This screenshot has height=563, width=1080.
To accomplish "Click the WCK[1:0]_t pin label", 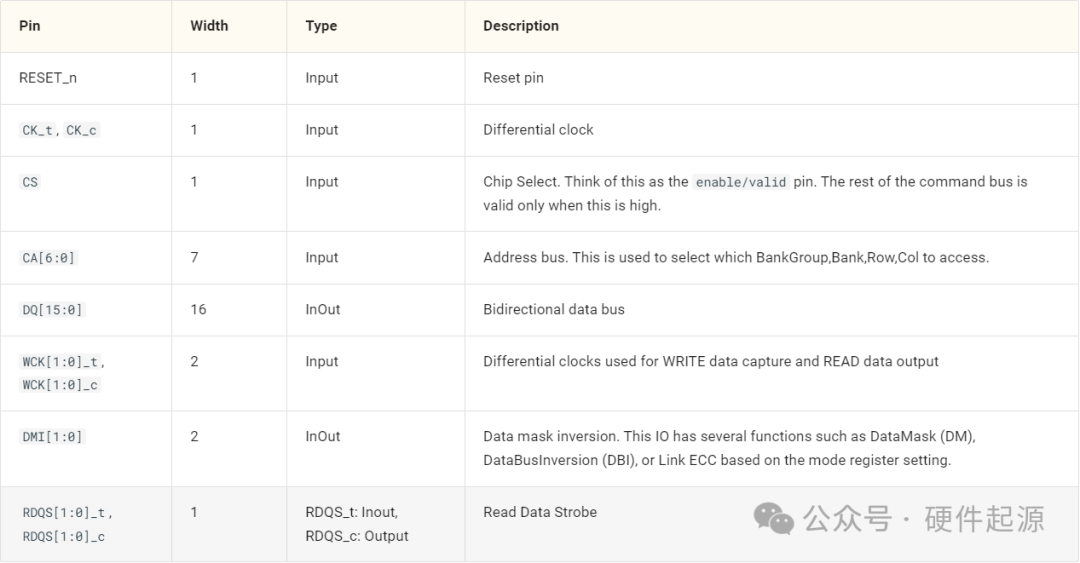I will coord(62,362).
